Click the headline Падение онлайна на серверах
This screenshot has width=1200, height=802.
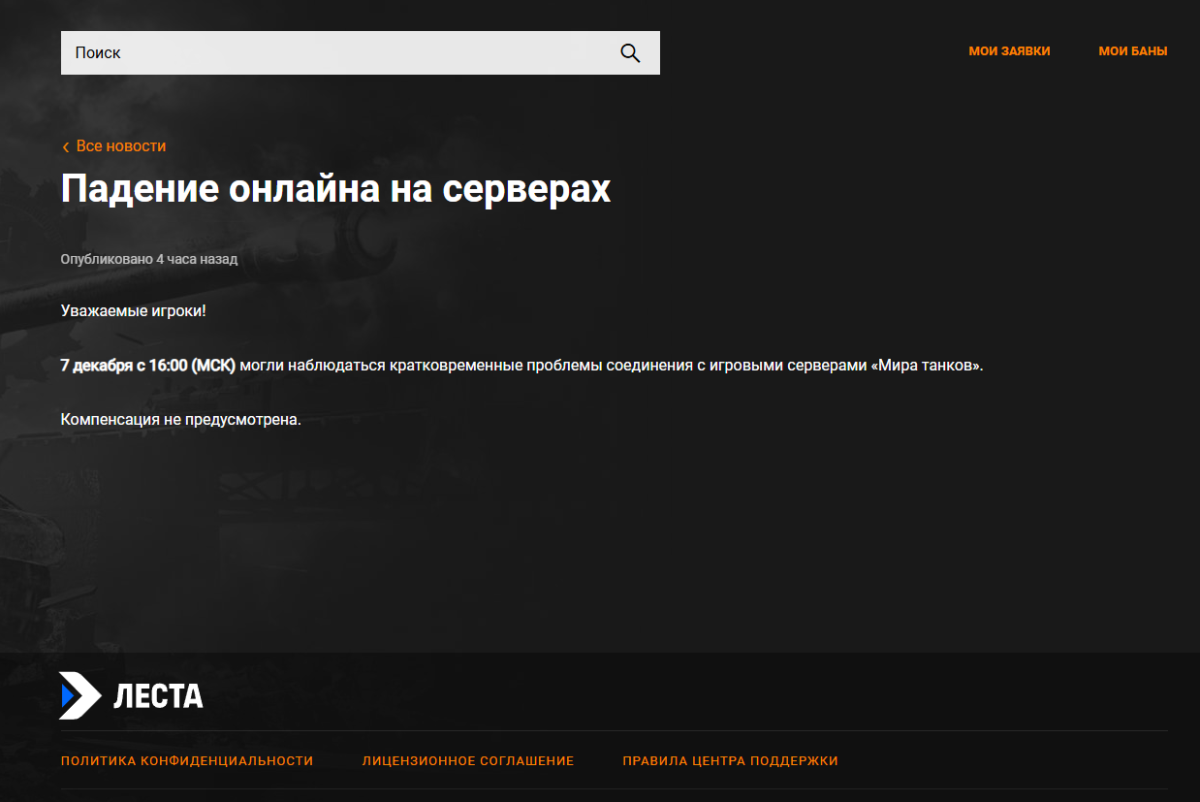pos(336,189)
